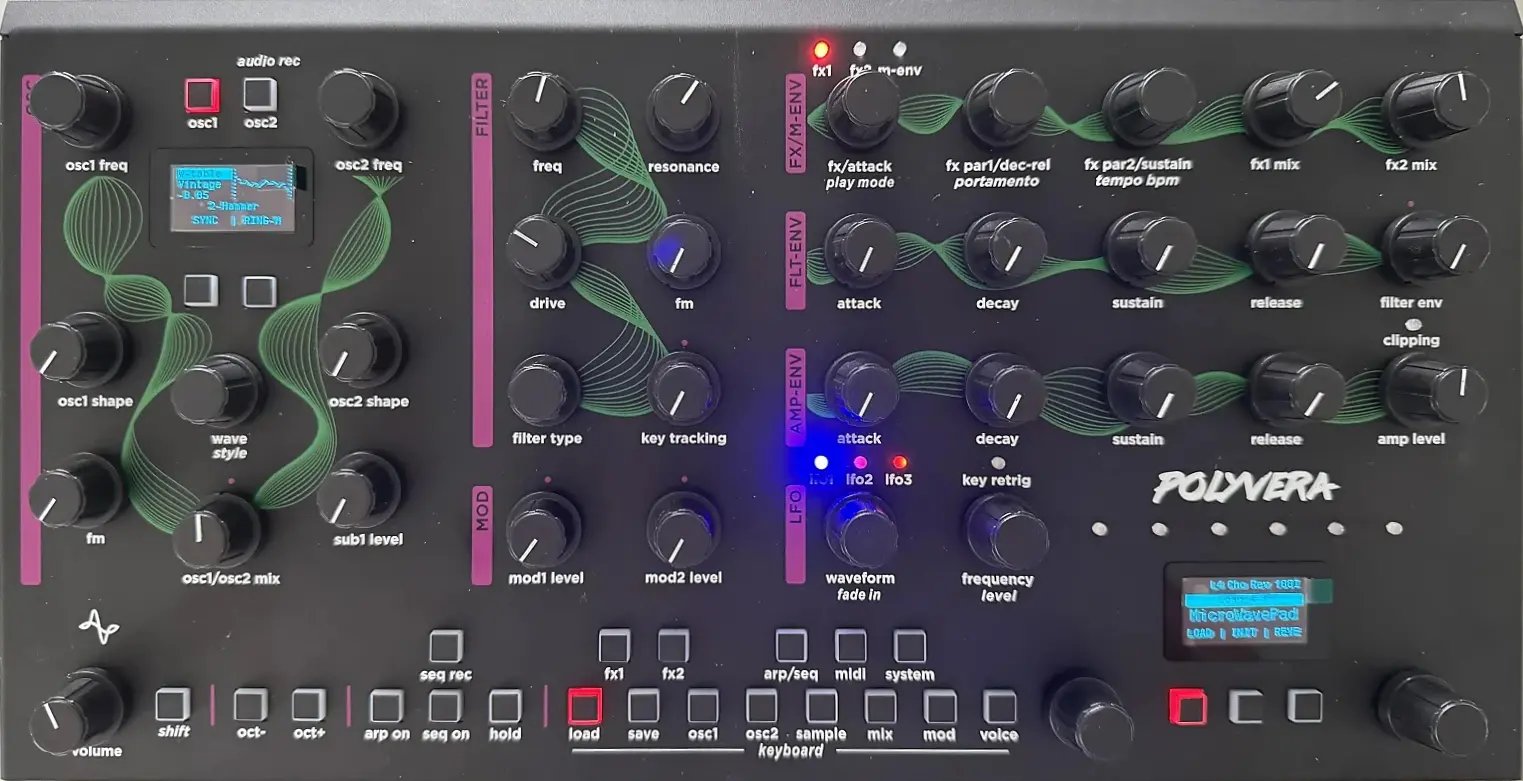
Task: Click the volume knob
Action: [x=77, y=710]
